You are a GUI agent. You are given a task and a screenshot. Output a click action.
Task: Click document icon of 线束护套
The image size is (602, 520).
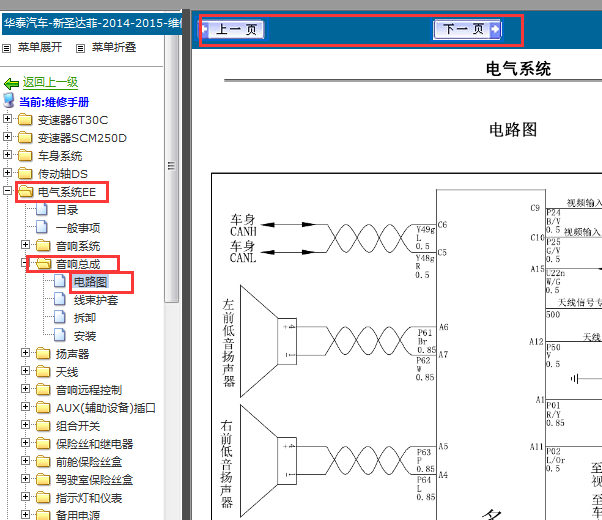point(60,299)
